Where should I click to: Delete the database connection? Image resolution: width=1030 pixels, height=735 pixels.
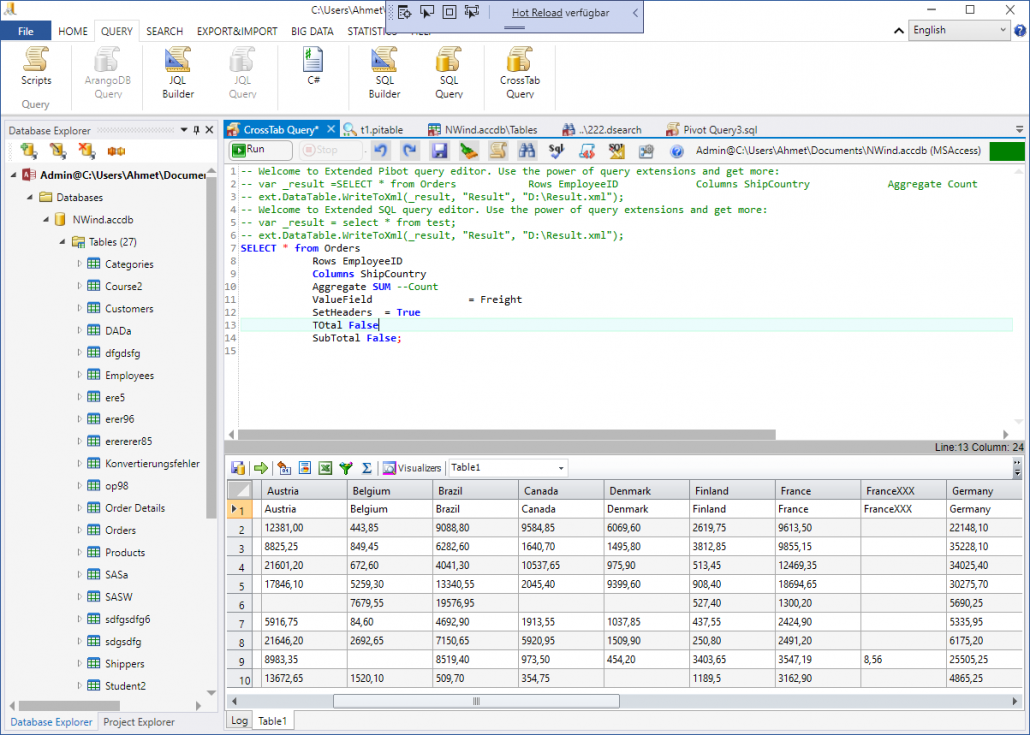pyautogui.click(x=87, y=151)
